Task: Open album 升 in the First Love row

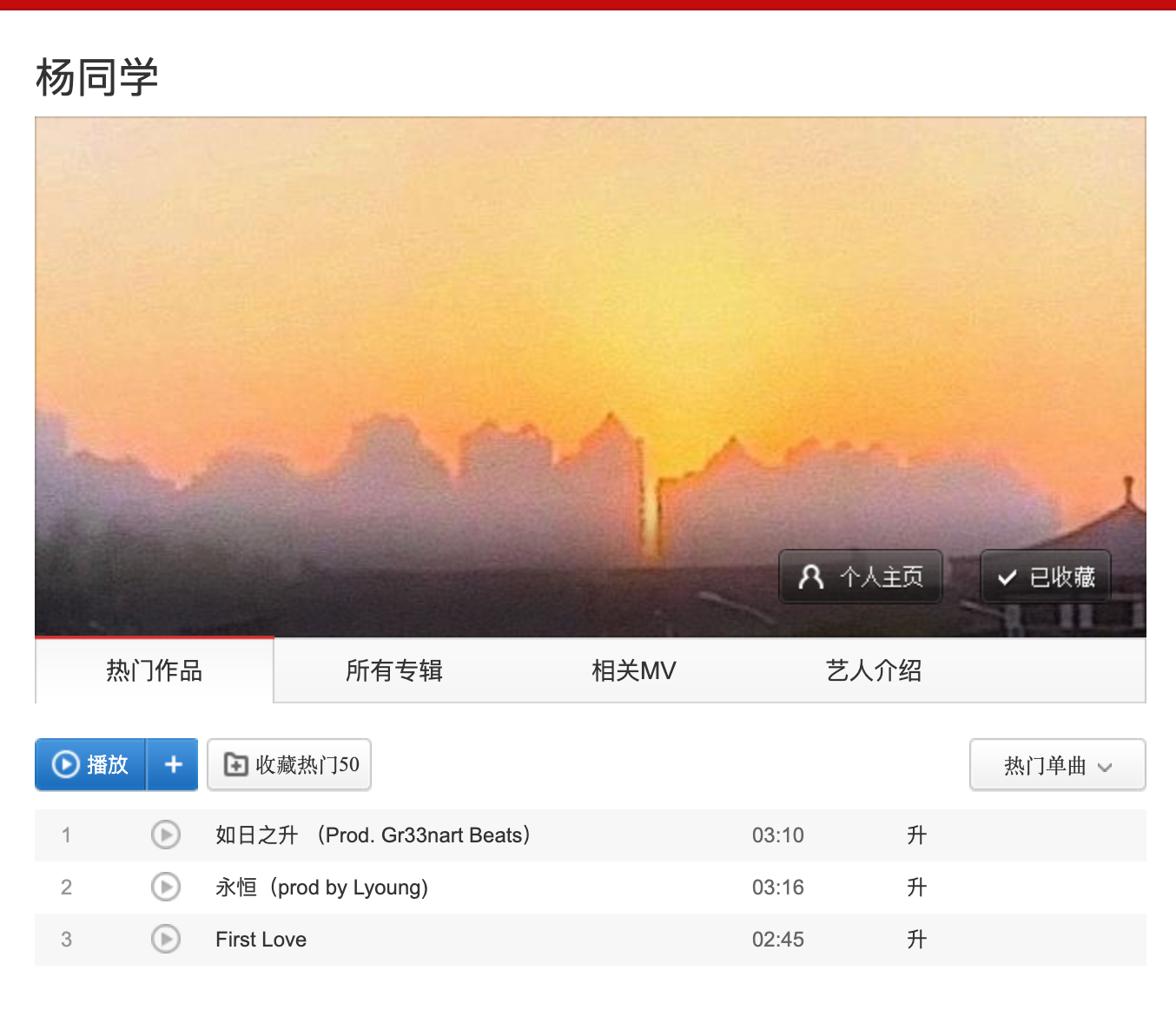Action: pos(916,940)
